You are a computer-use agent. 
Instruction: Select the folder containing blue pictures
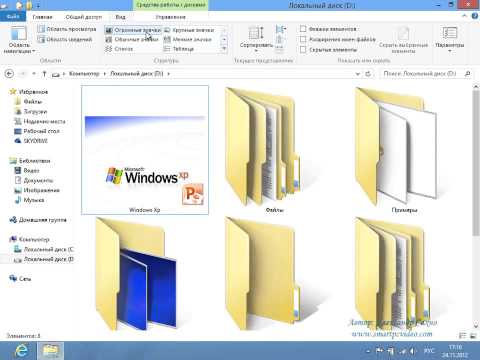point(136,274)
